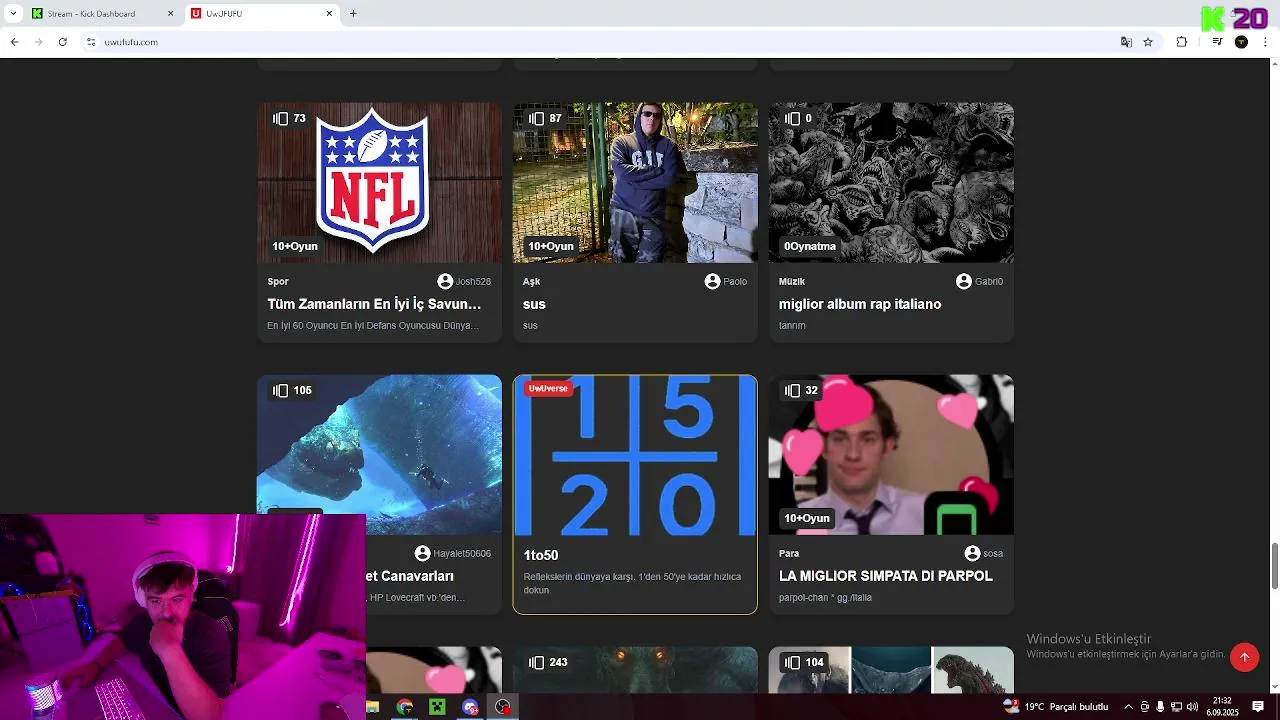Click the browser forward arrow

(39, 42)
